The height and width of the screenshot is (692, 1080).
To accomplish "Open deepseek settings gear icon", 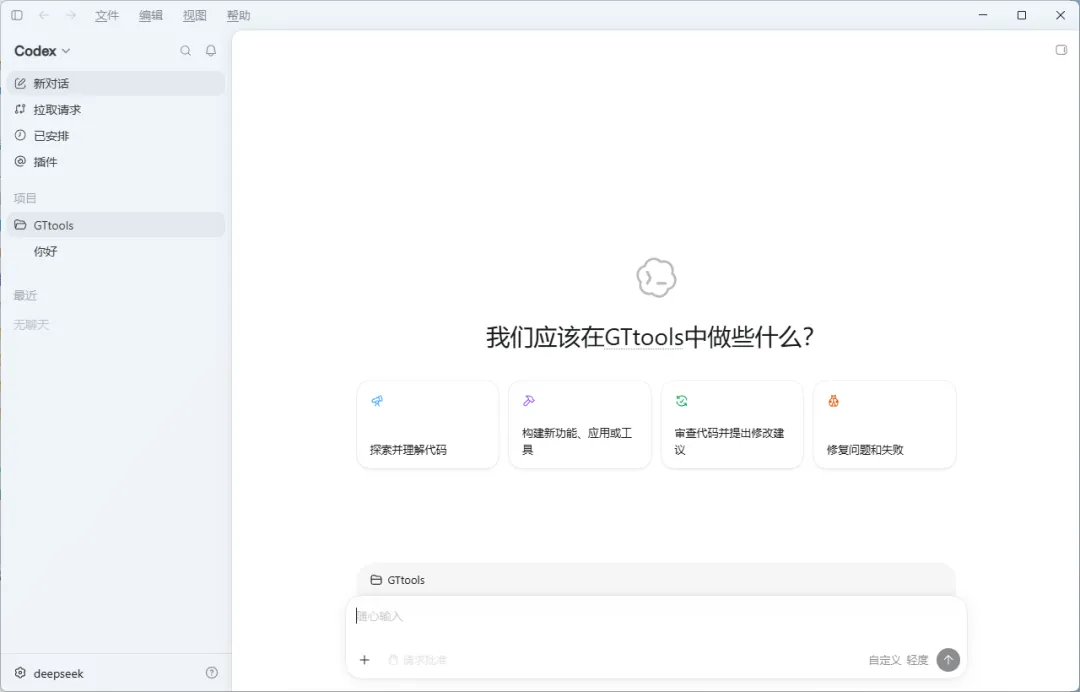I will [20, 673].
